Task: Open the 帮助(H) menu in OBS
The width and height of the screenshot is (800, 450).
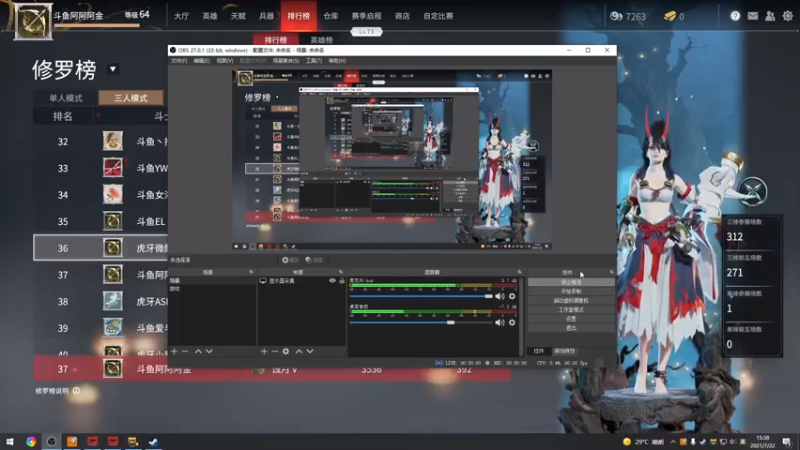Action: [x=337, y=61]
